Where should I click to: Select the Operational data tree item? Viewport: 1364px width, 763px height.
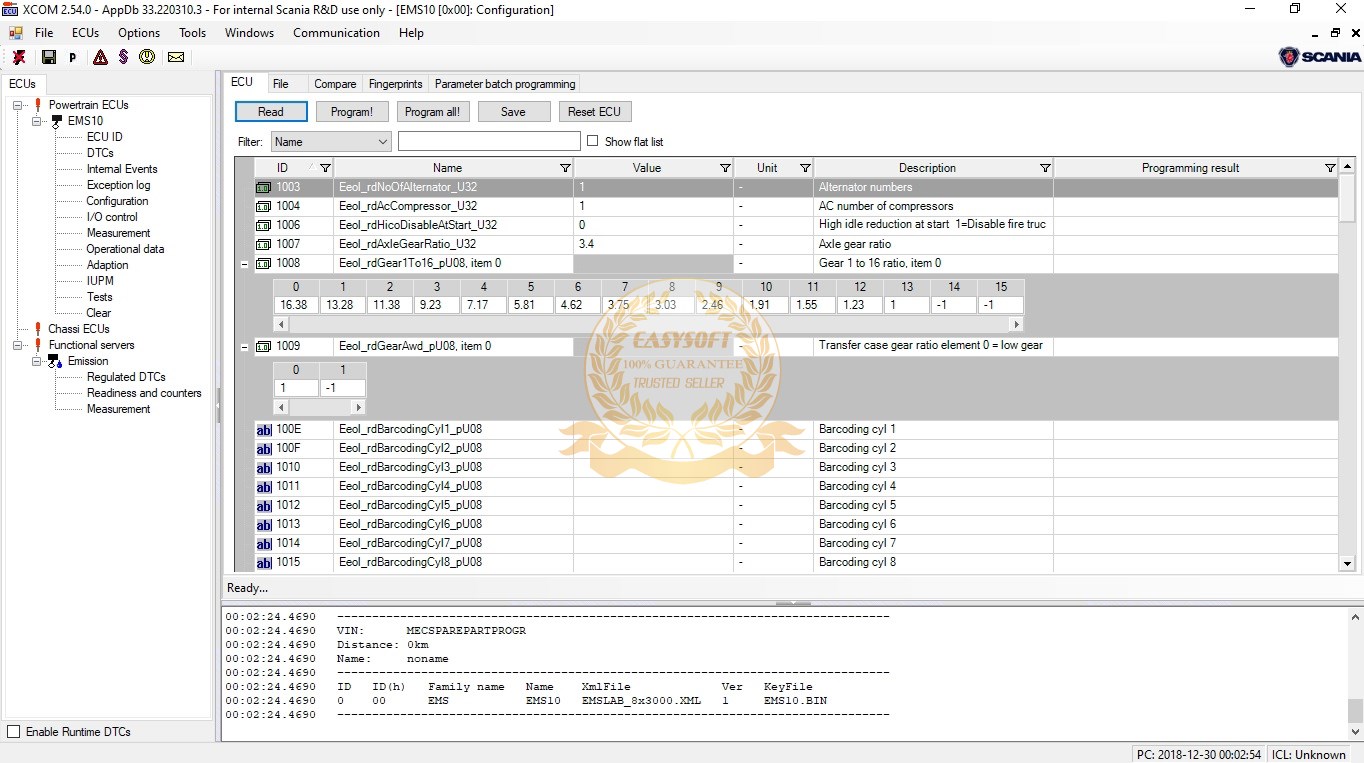tap(125, 249)
